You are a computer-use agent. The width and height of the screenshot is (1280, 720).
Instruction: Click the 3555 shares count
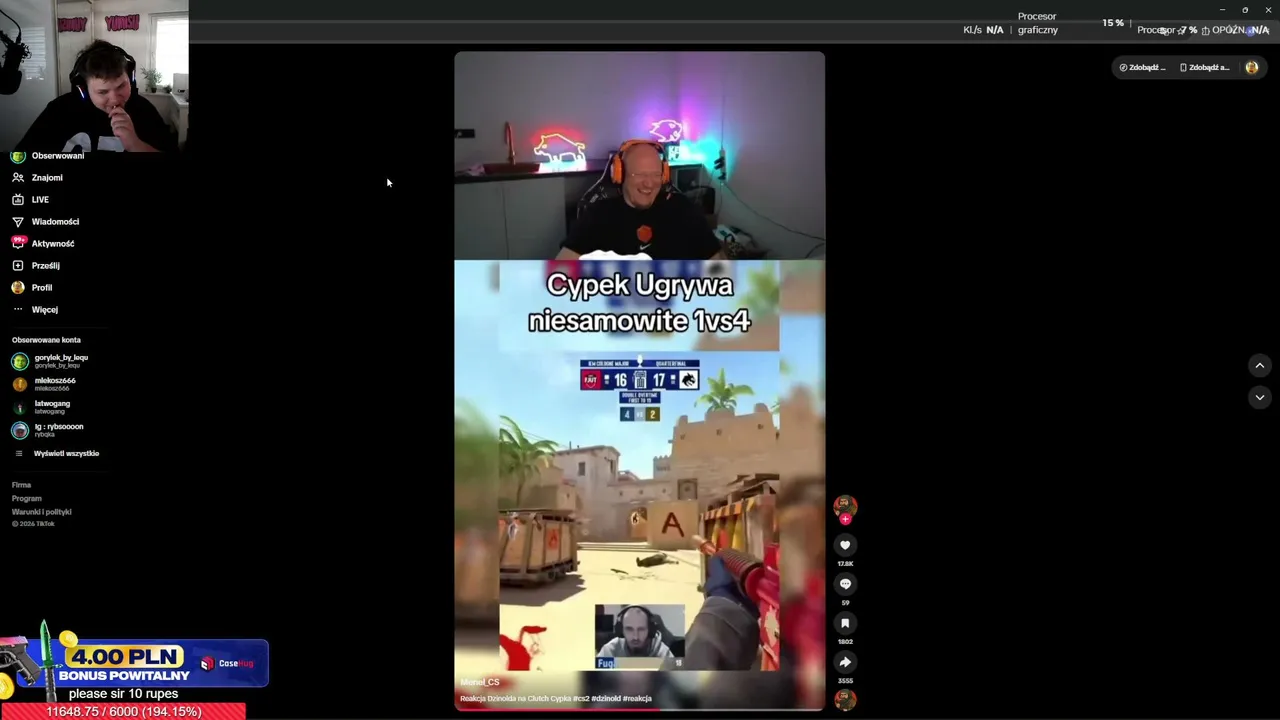point(845,681)
